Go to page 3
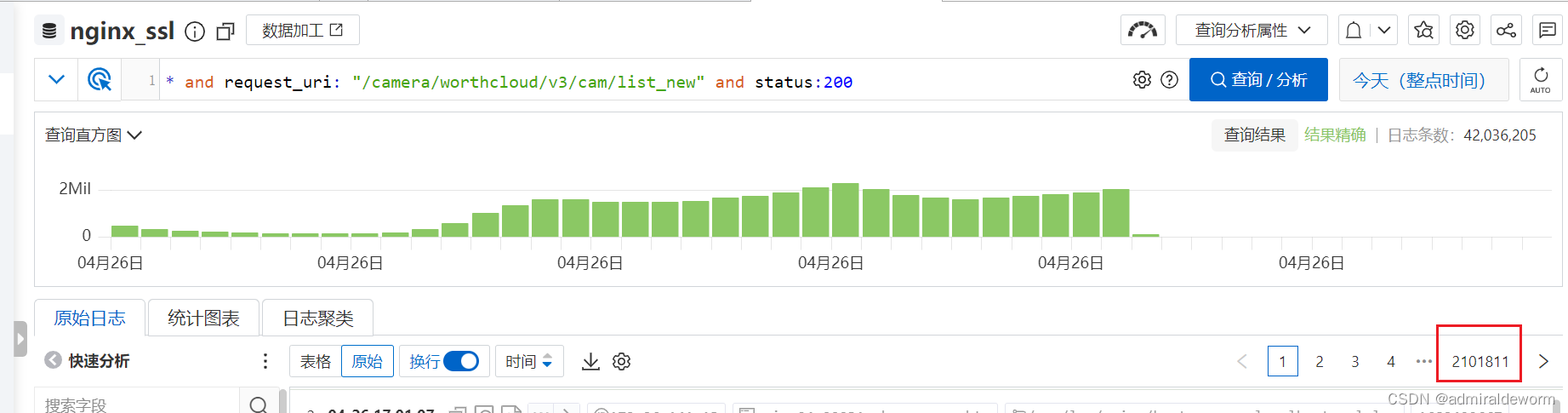This screenshot has width=1568, height=413. point(1355,362)
